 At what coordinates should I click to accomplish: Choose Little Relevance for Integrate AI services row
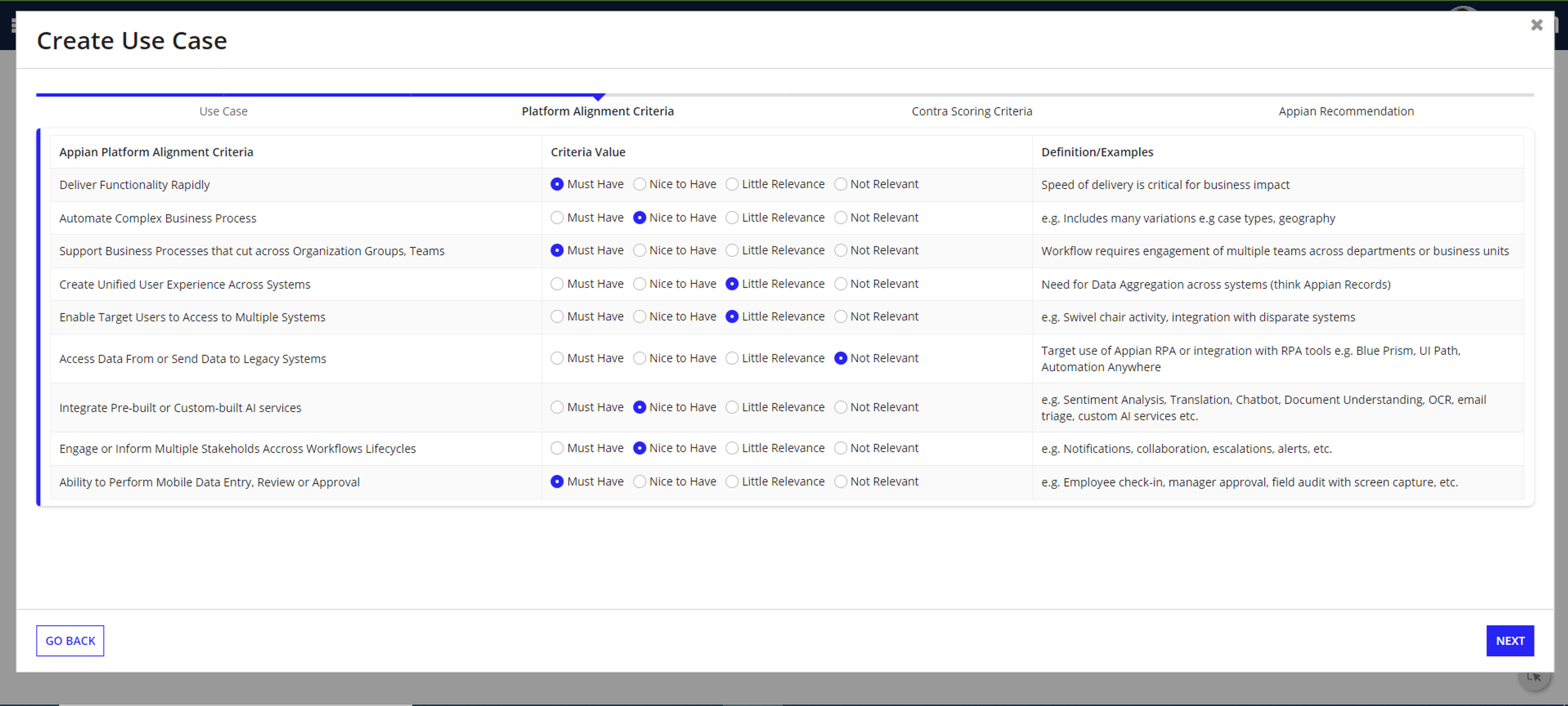pyautogui.click(x=732, y=407)
